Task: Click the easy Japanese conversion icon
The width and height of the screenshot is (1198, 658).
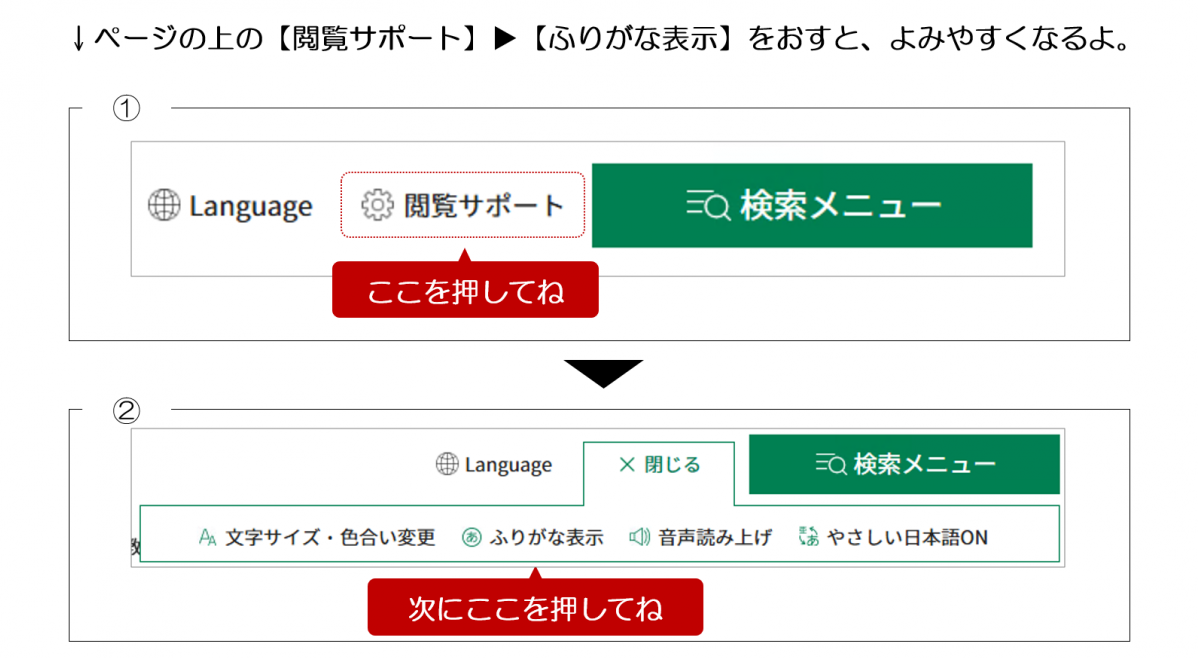Action: click(x=808, y=536)
